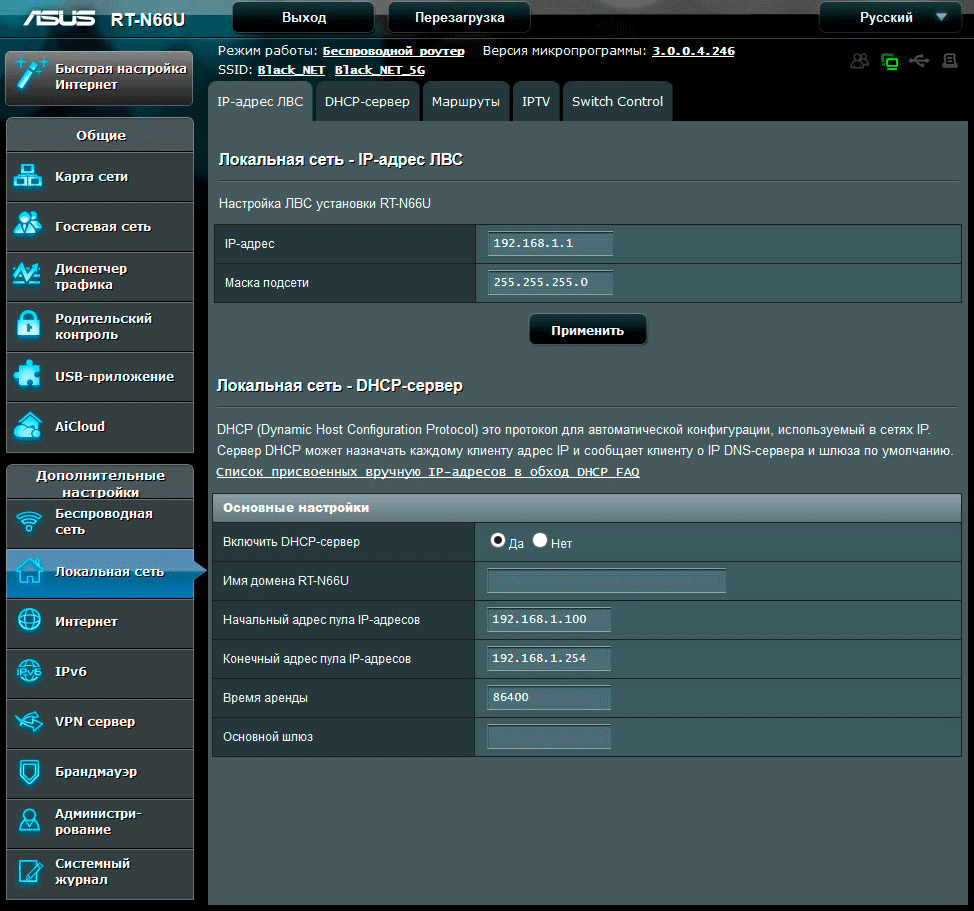Click the AiCloud cloud icon
This screenshot has width=974, height=911.
28,426
